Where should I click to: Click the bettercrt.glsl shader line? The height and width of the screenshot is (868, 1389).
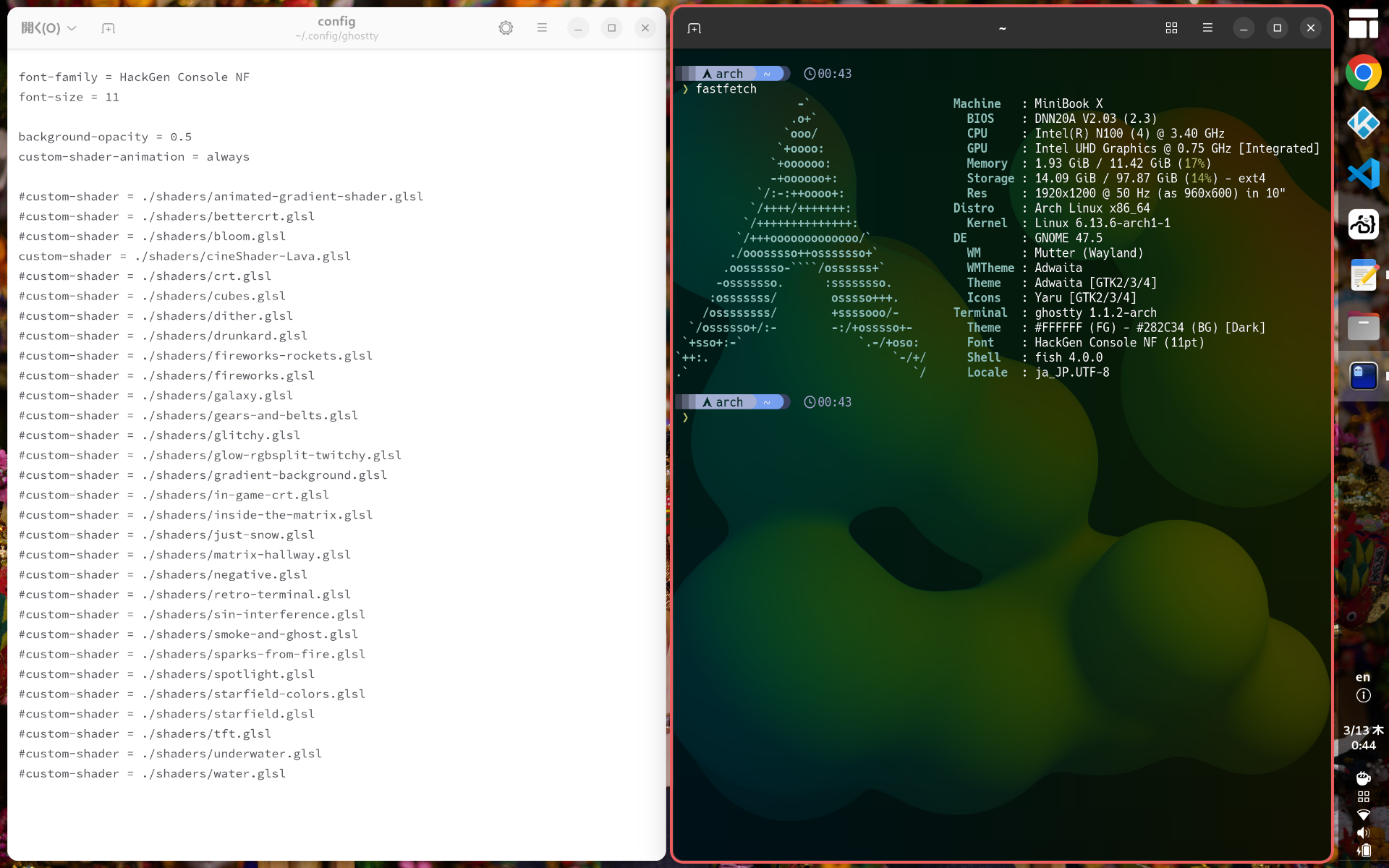point(166,216)
